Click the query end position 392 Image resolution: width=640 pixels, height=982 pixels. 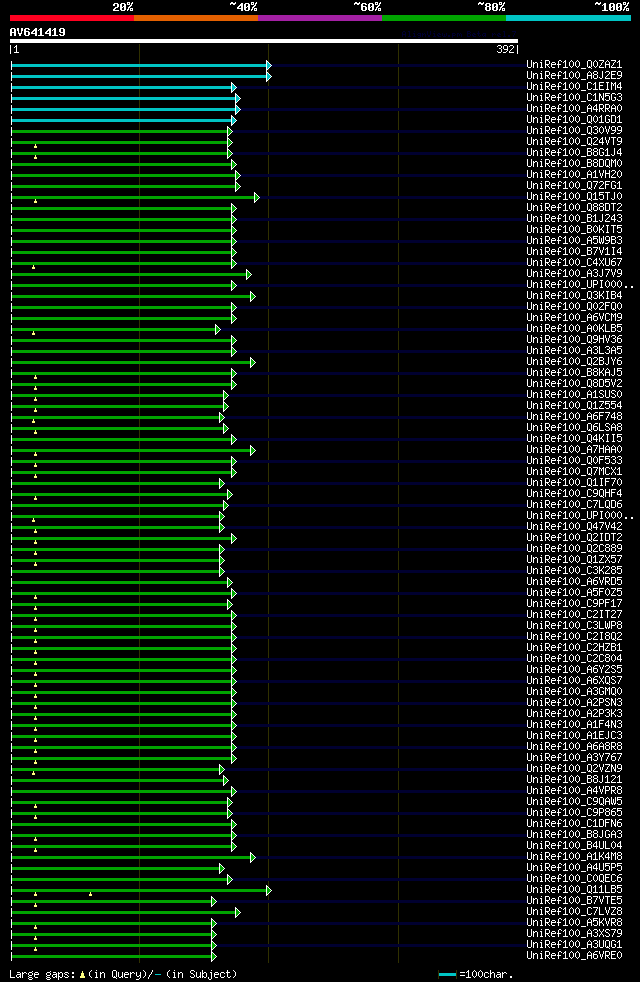click(505, 49)
